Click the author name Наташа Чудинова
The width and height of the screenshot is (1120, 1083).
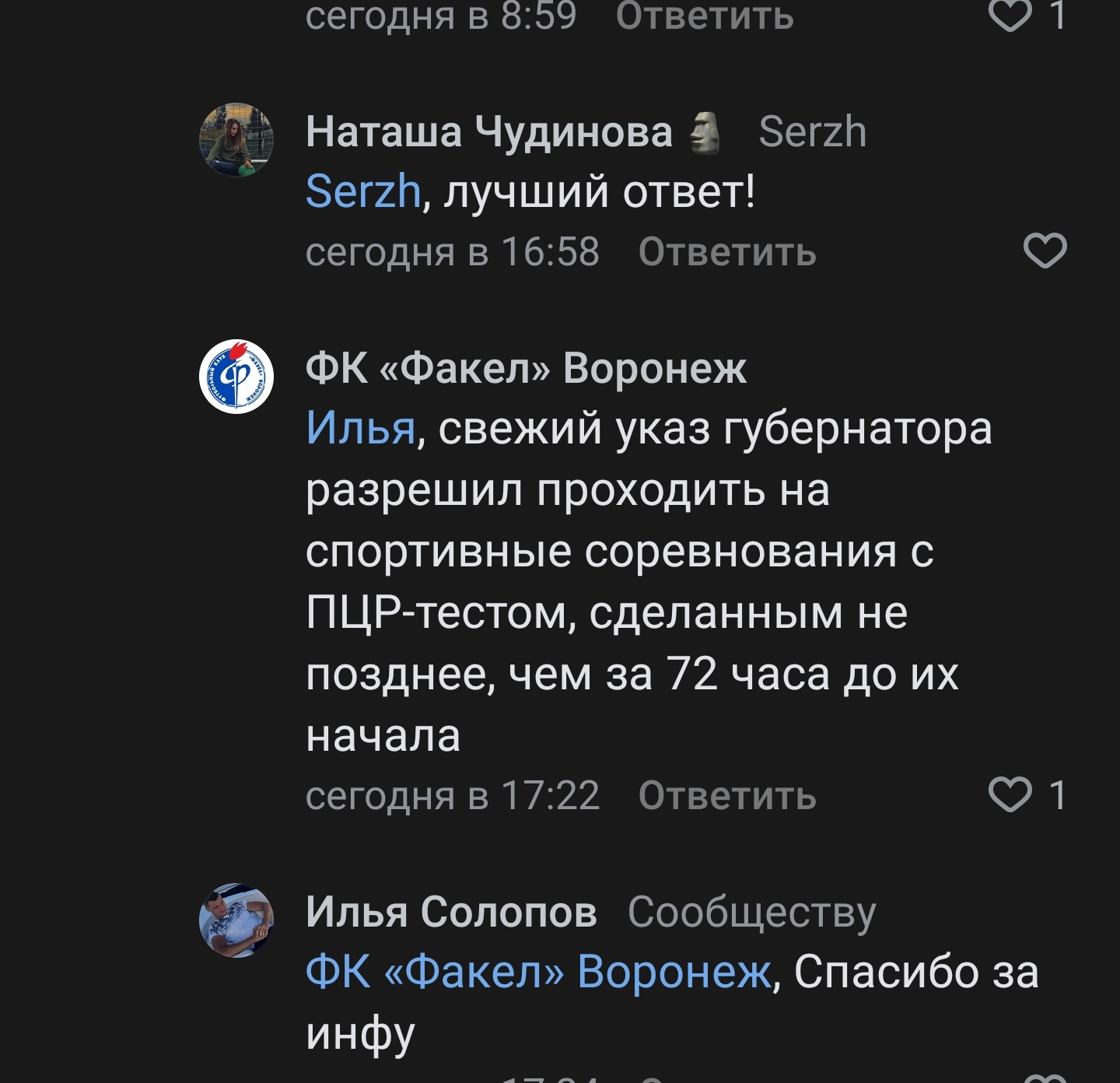(489, 131)
